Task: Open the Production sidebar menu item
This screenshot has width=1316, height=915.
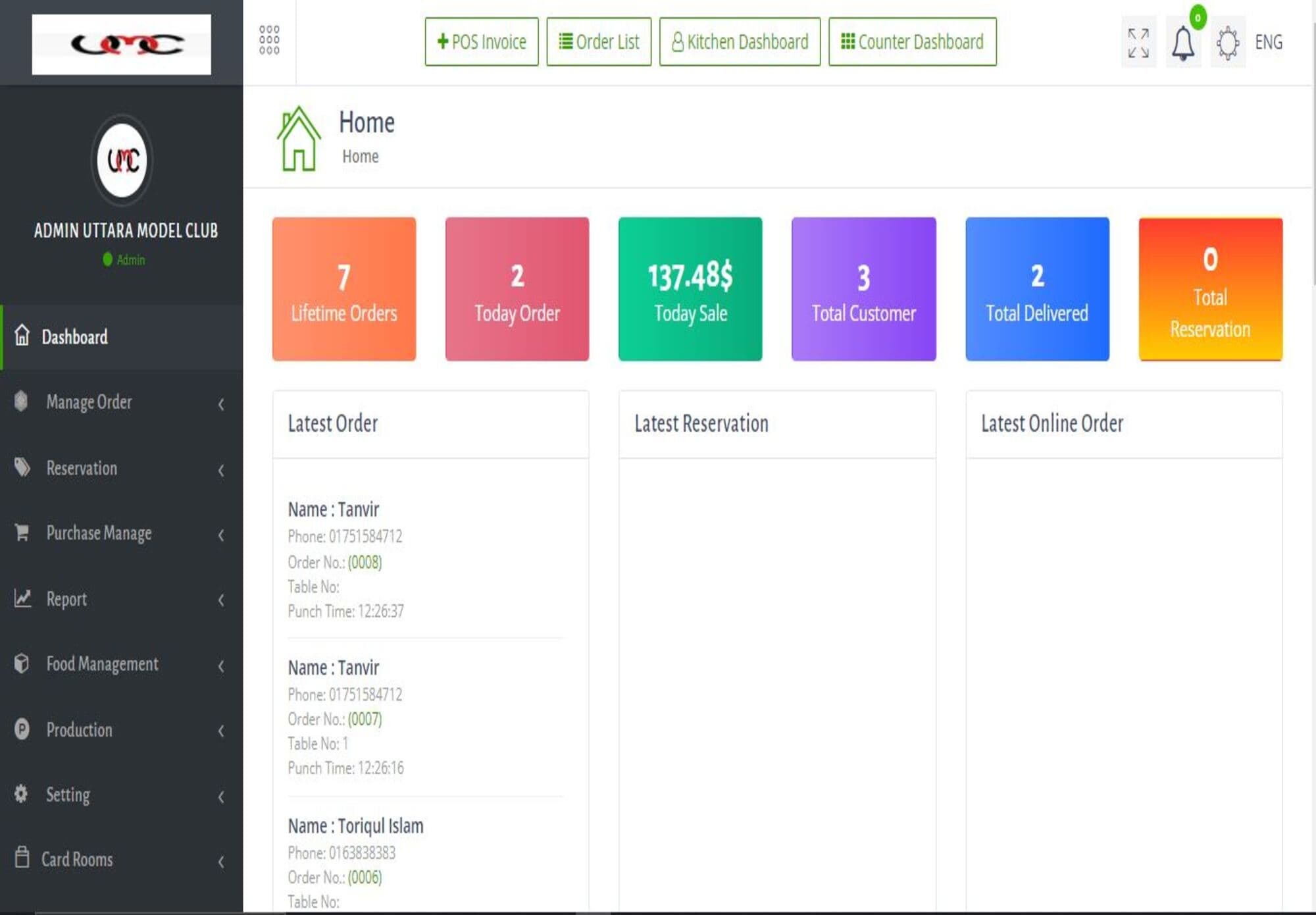Action: point(79,729)
